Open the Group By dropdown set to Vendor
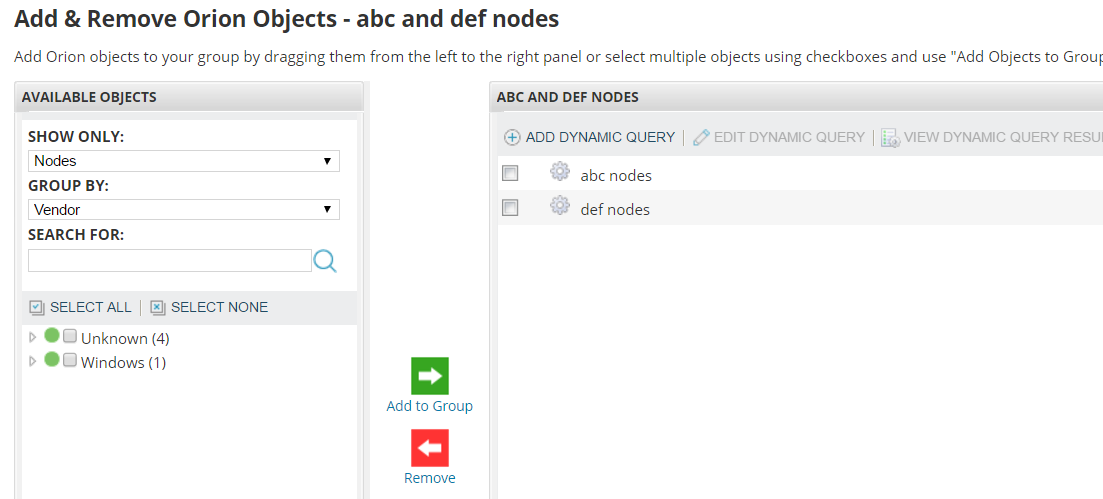The width and height of the screenshot is (1103, 499). [x=184, y=210]
